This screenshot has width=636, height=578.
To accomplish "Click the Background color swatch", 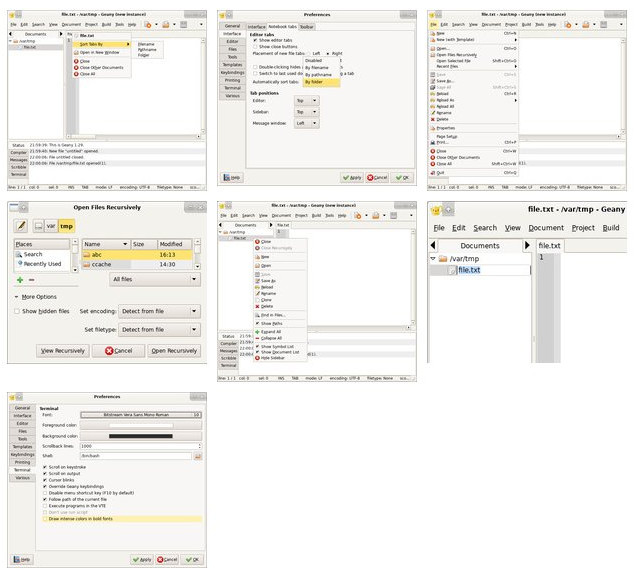I will tap(140, 436).
